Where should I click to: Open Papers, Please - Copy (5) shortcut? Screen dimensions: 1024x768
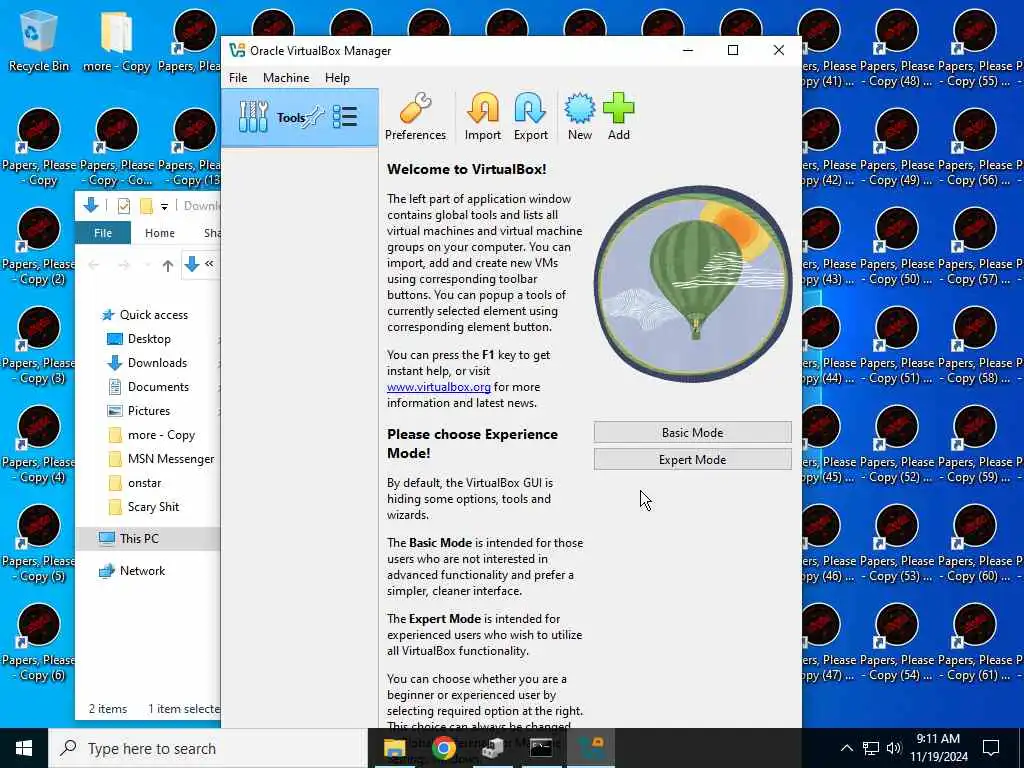[39, 544]
